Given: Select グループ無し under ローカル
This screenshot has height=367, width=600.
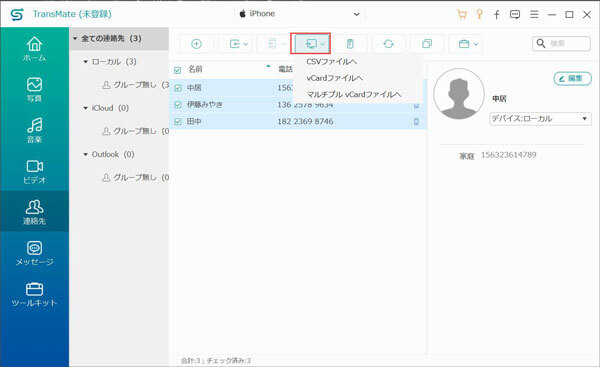Looking at the screenshot, I should point(135,85).
